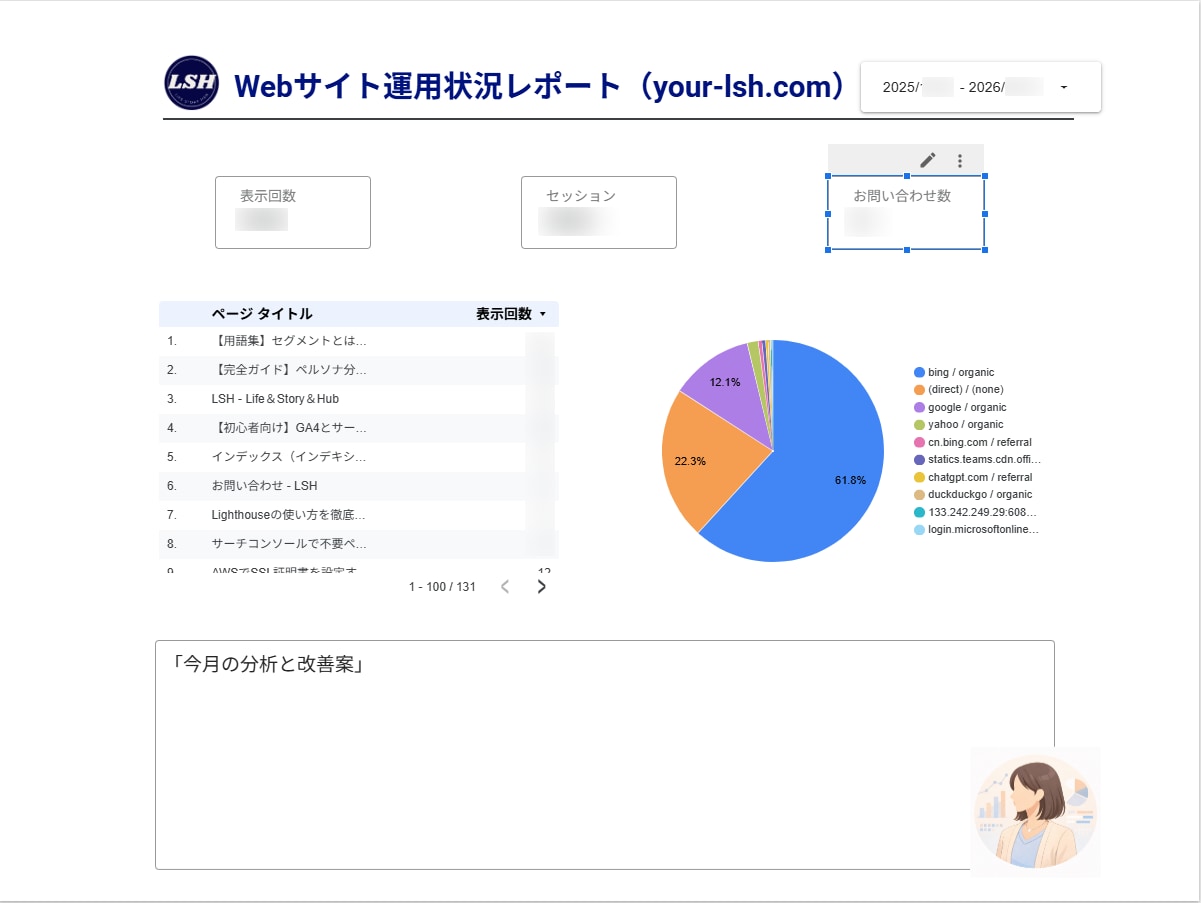This screenshot has height=903, width=1201.
Task: Select the セッション scorecard
Action: (x=599, y=212)
